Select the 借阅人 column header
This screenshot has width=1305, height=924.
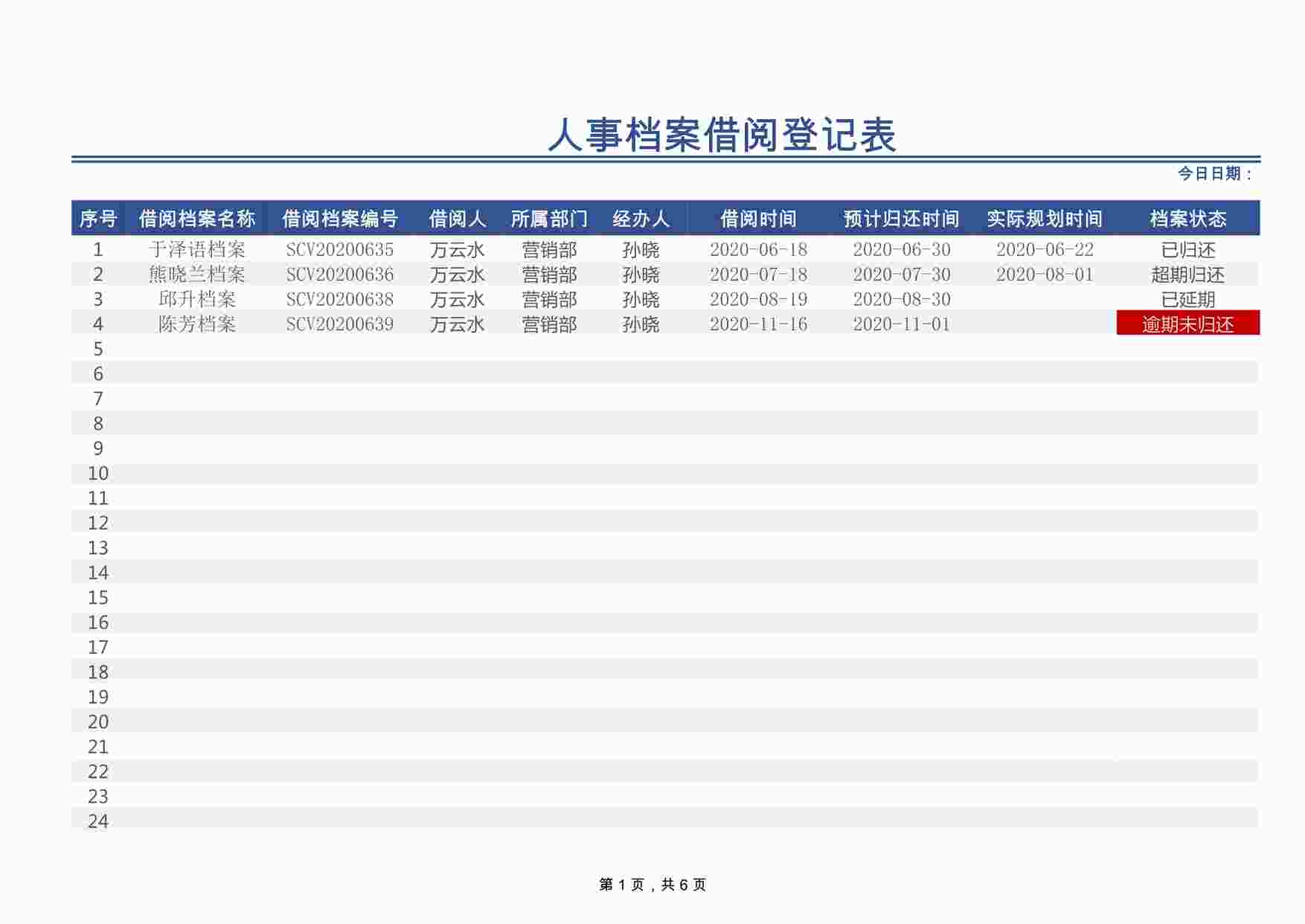(x=458, y=219)
